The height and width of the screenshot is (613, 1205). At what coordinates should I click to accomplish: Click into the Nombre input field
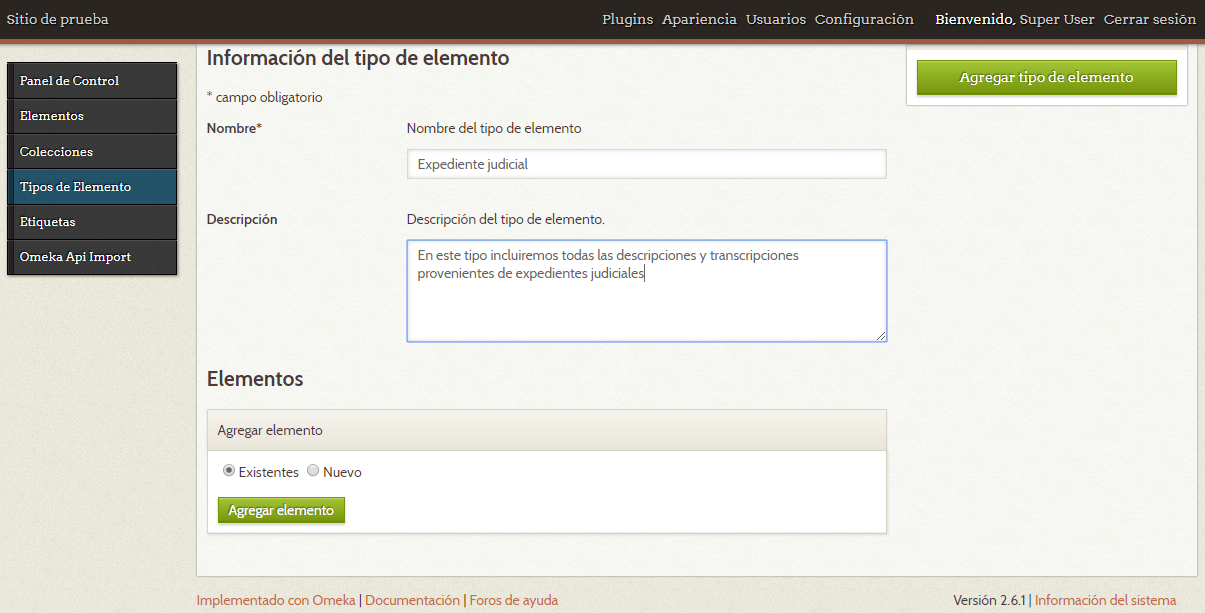646,163
